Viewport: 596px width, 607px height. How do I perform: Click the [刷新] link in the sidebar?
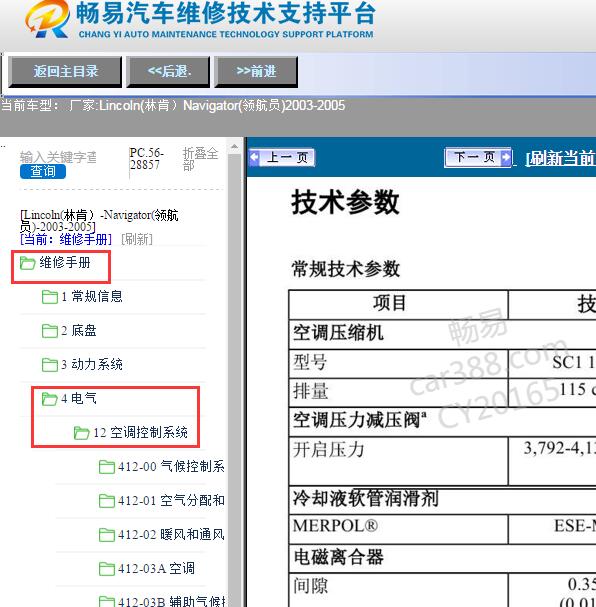click(137, 239)
